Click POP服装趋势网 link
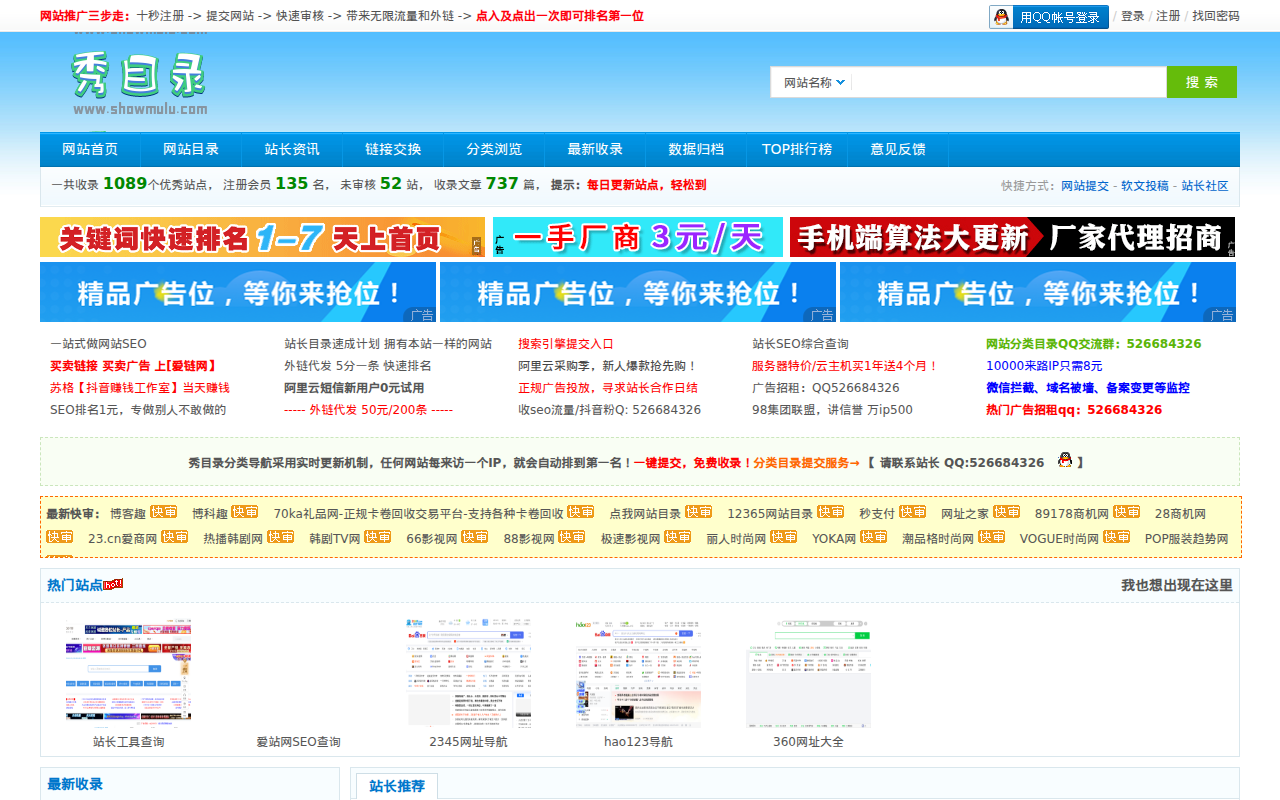The image size is (1280, 800). click(1187, 539)
